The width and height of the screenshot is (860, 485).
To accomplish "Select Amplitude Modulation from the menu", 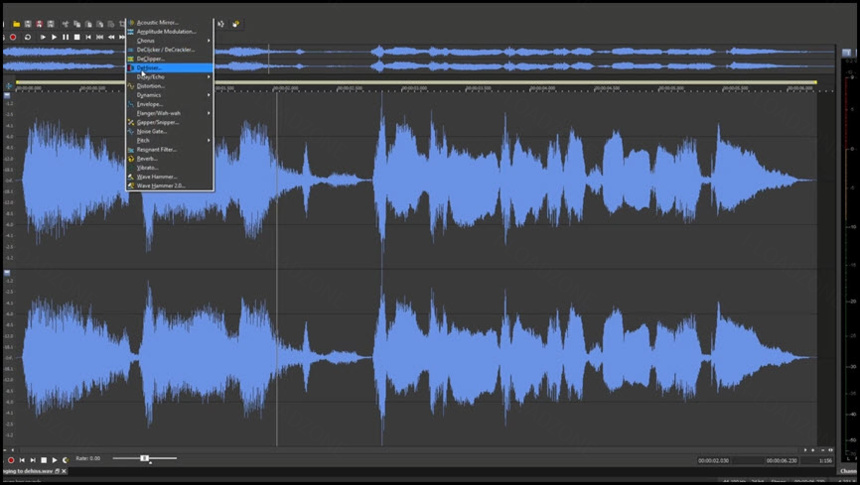I will point(170,32).
